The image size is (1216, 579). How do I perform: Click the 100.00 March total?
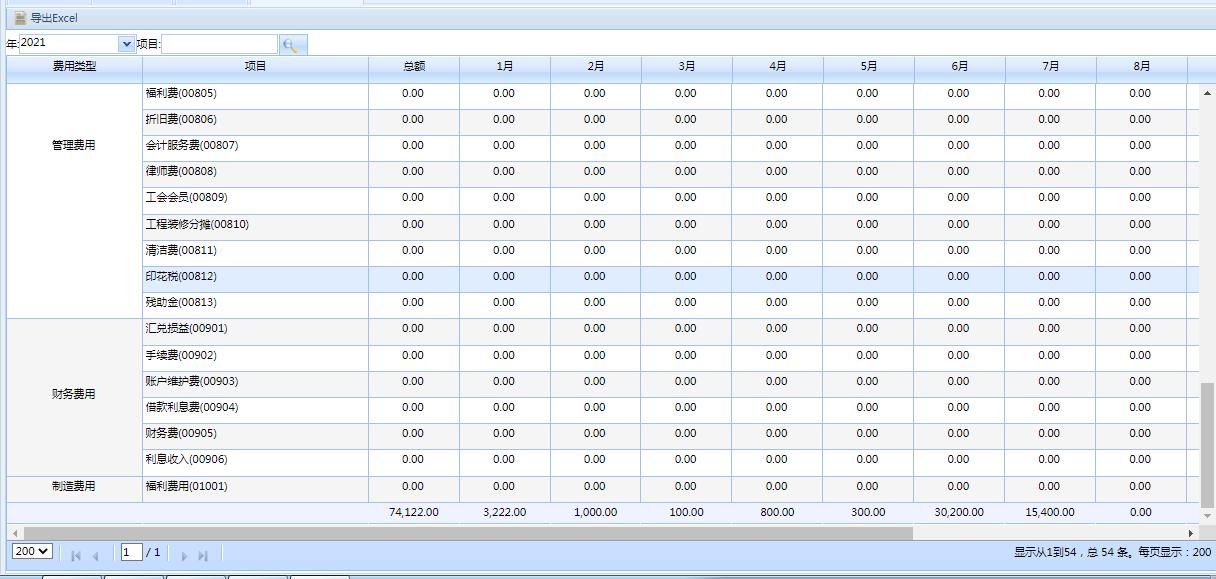[687, 512]
